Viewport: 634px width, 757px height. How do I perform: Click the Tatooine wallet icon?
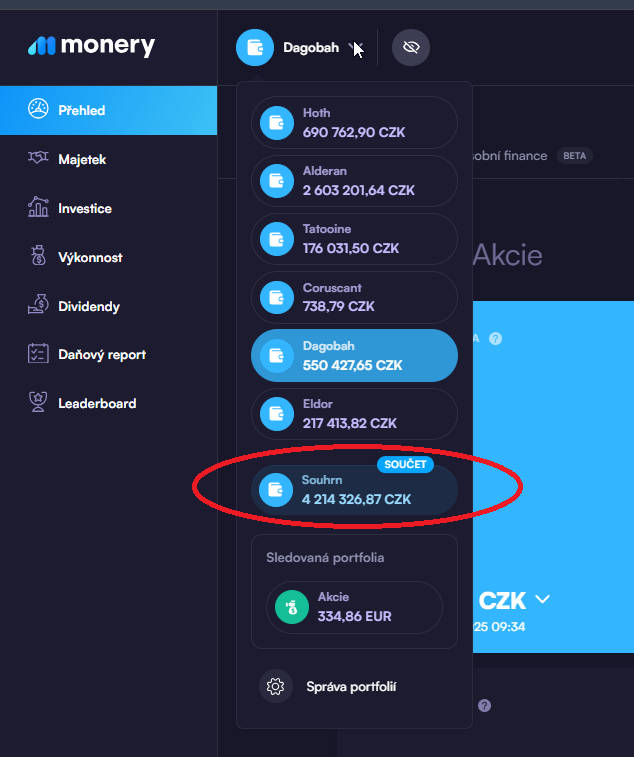click(x=275, y=239)
